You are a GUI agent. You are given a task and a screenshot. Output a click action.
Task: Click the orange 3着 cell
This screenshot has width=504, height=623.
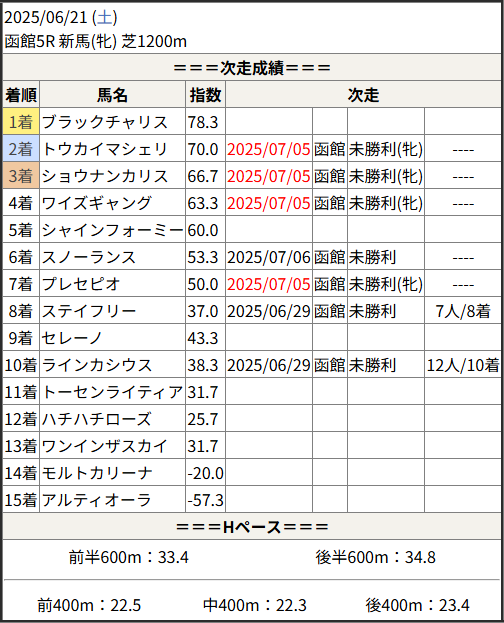coord(21,176)
